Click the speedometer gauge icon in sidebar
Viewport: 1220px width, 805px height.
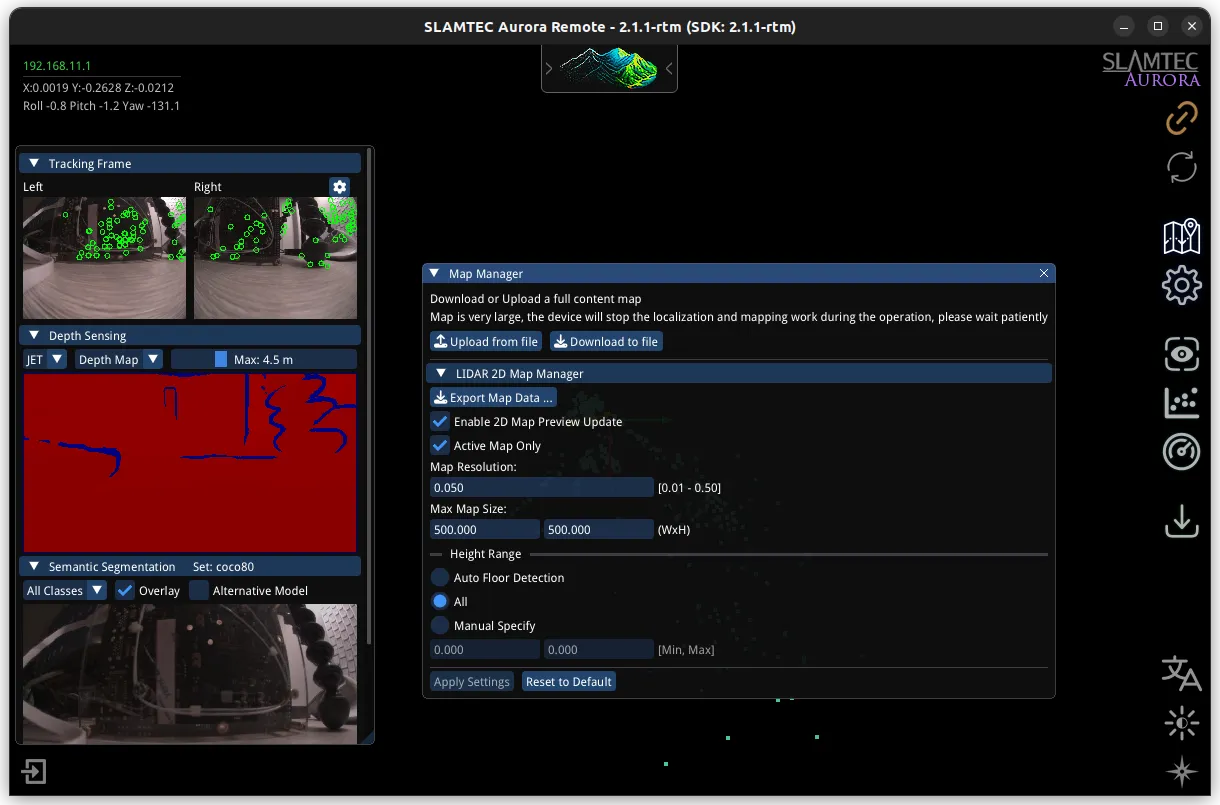pyautogui.click(x=1182, y=451)
